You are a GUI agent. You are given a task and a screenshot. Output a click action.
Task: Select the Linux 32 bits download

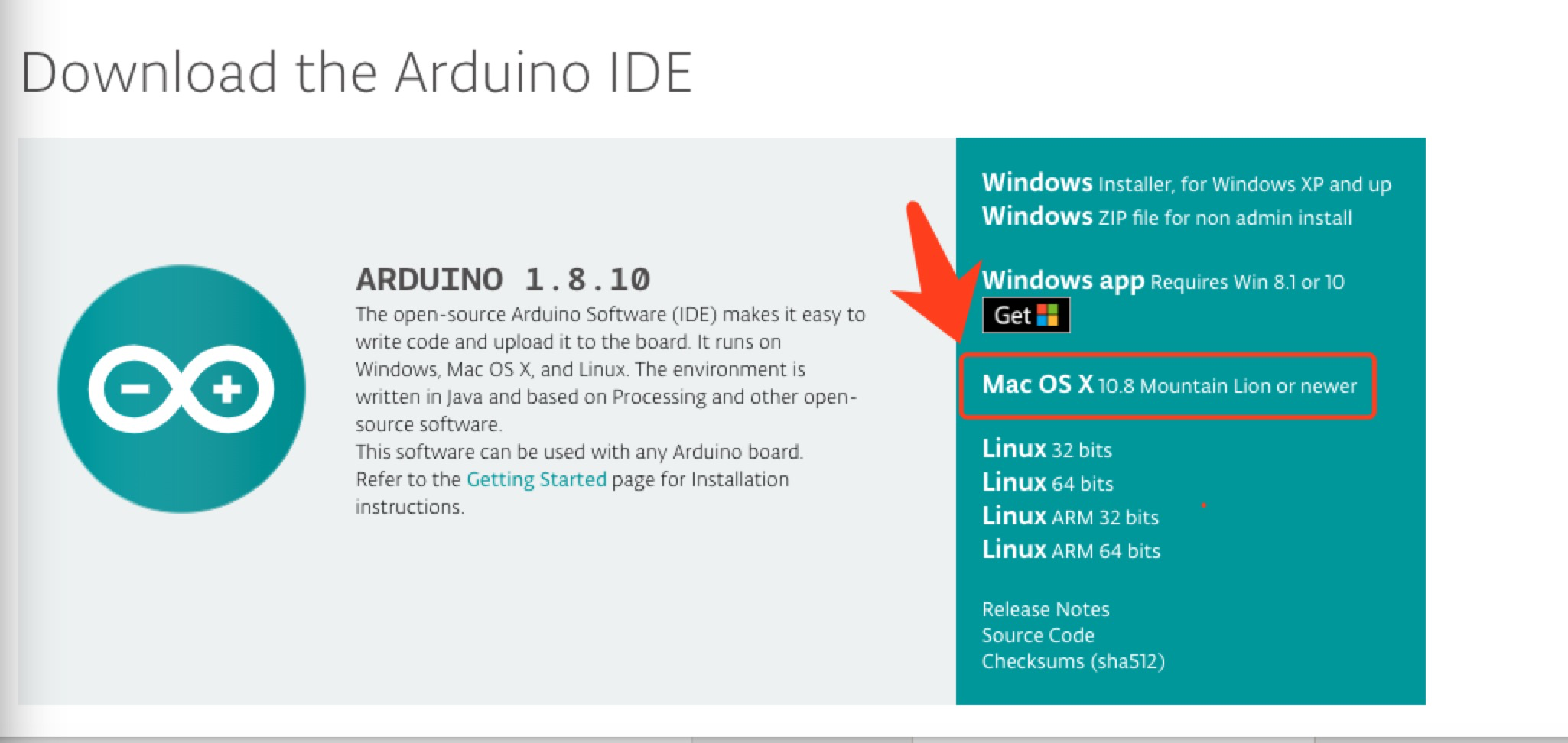(x=1046, y=449)
